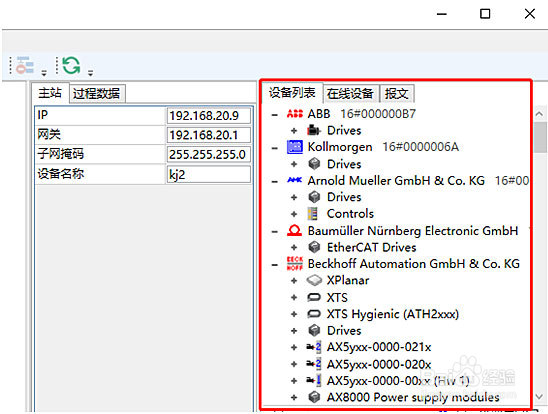
Task: Click the green refresh toolbar icon
Action: click(x=71, y=65)
